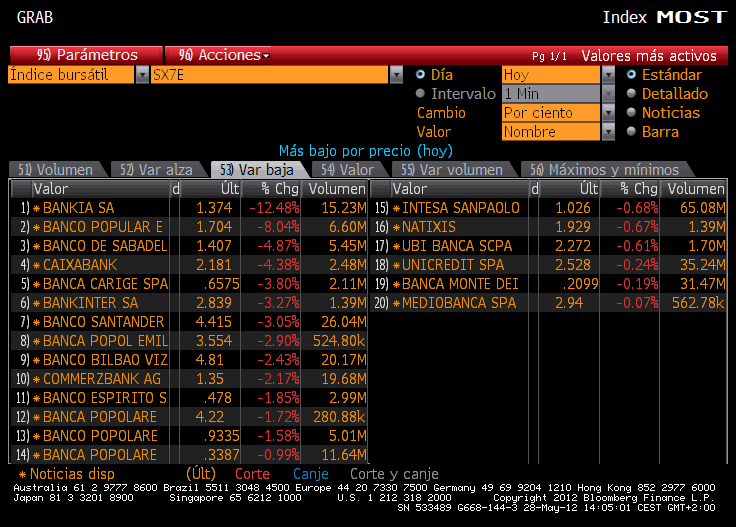Viewport: 736px width, 527px height.
Task: Open the BANKIA SA security row
Action: (x=188, y=208)
